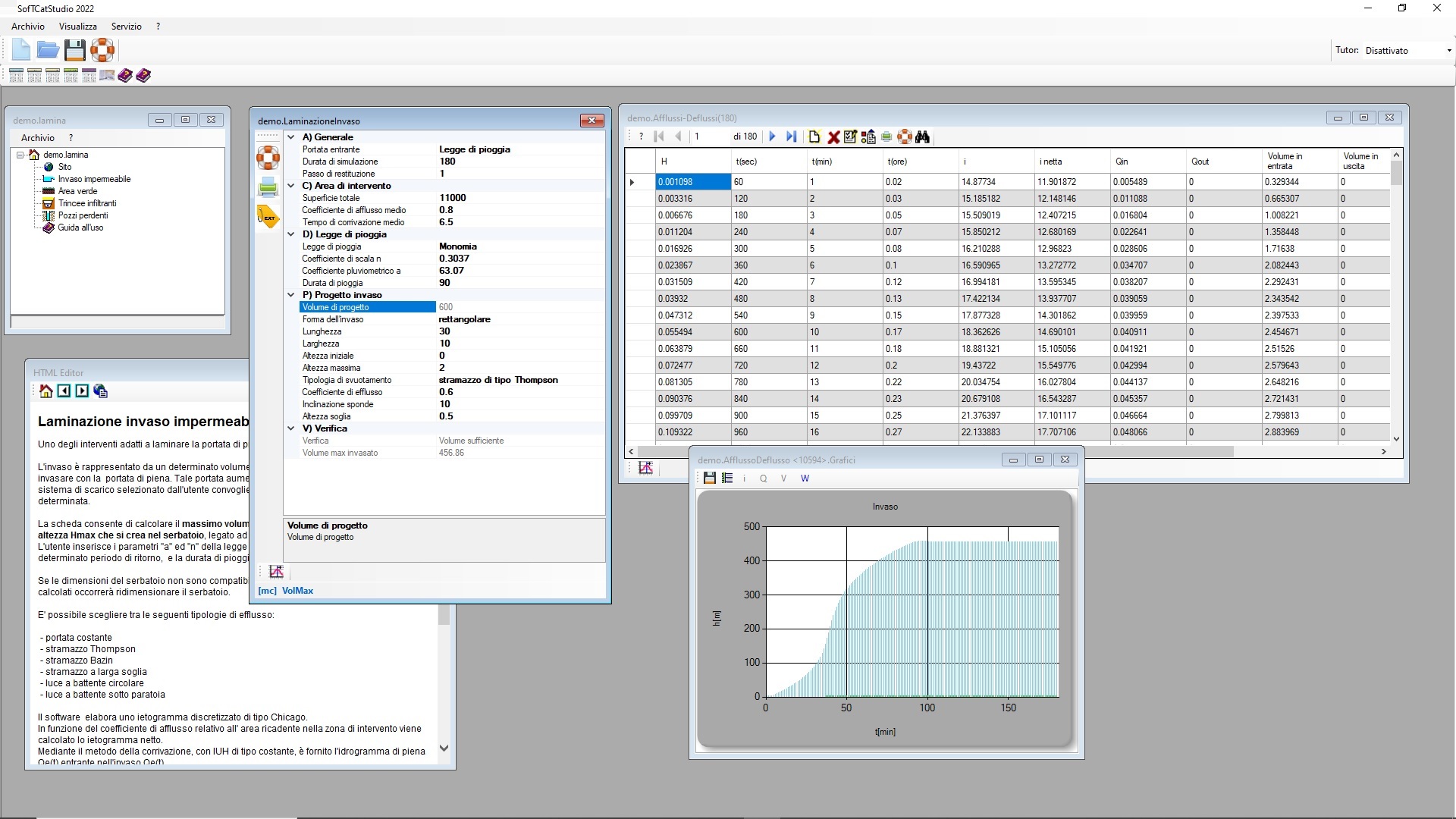1456x819 pixels.
Task: Select Trincee infiltranti in the tree
Action: (x=87, y=203)
